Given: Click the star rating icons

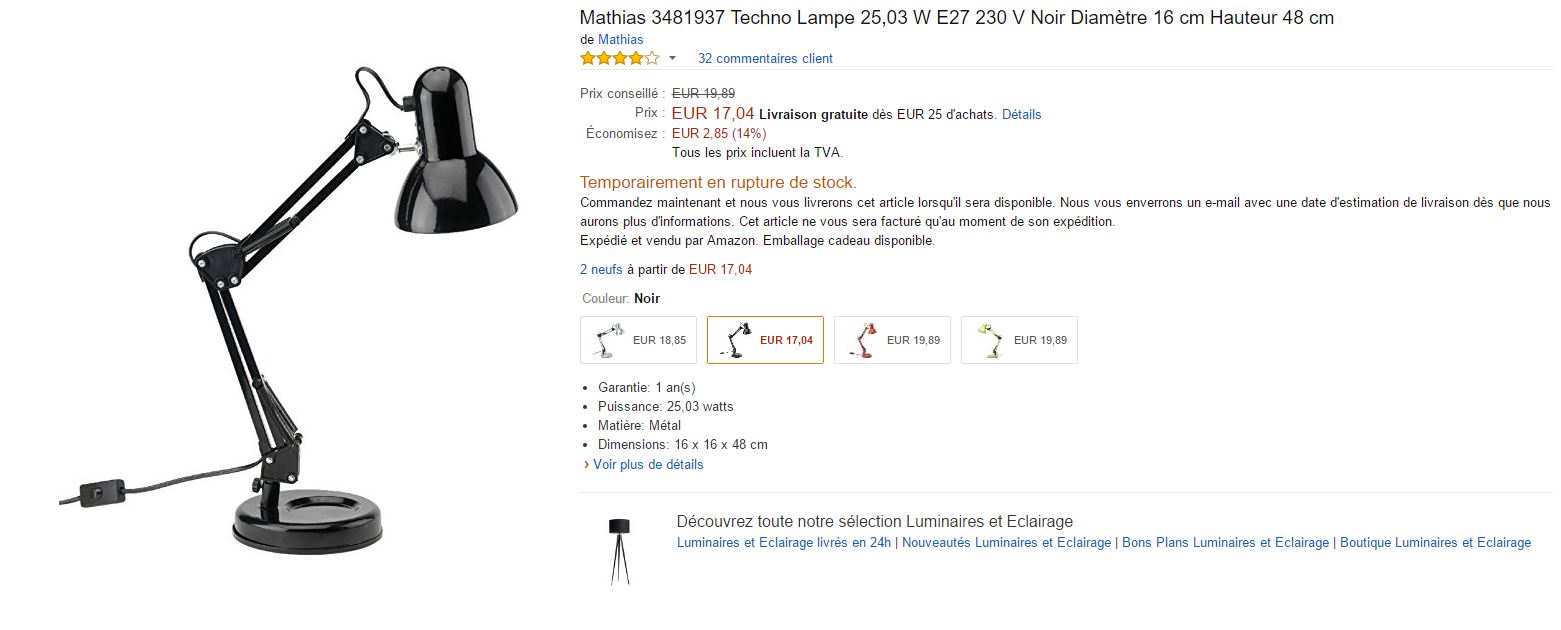Looking at the screenshot, I should pyautogui.click(x=619, y=58).
